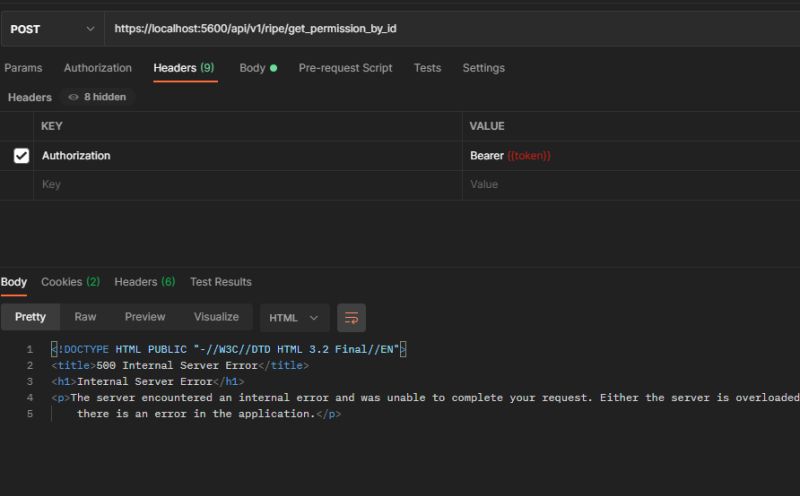Switch to the Params tab
Image resolution: width=800 pixels, height=496 pixels.
coord(23,68)
